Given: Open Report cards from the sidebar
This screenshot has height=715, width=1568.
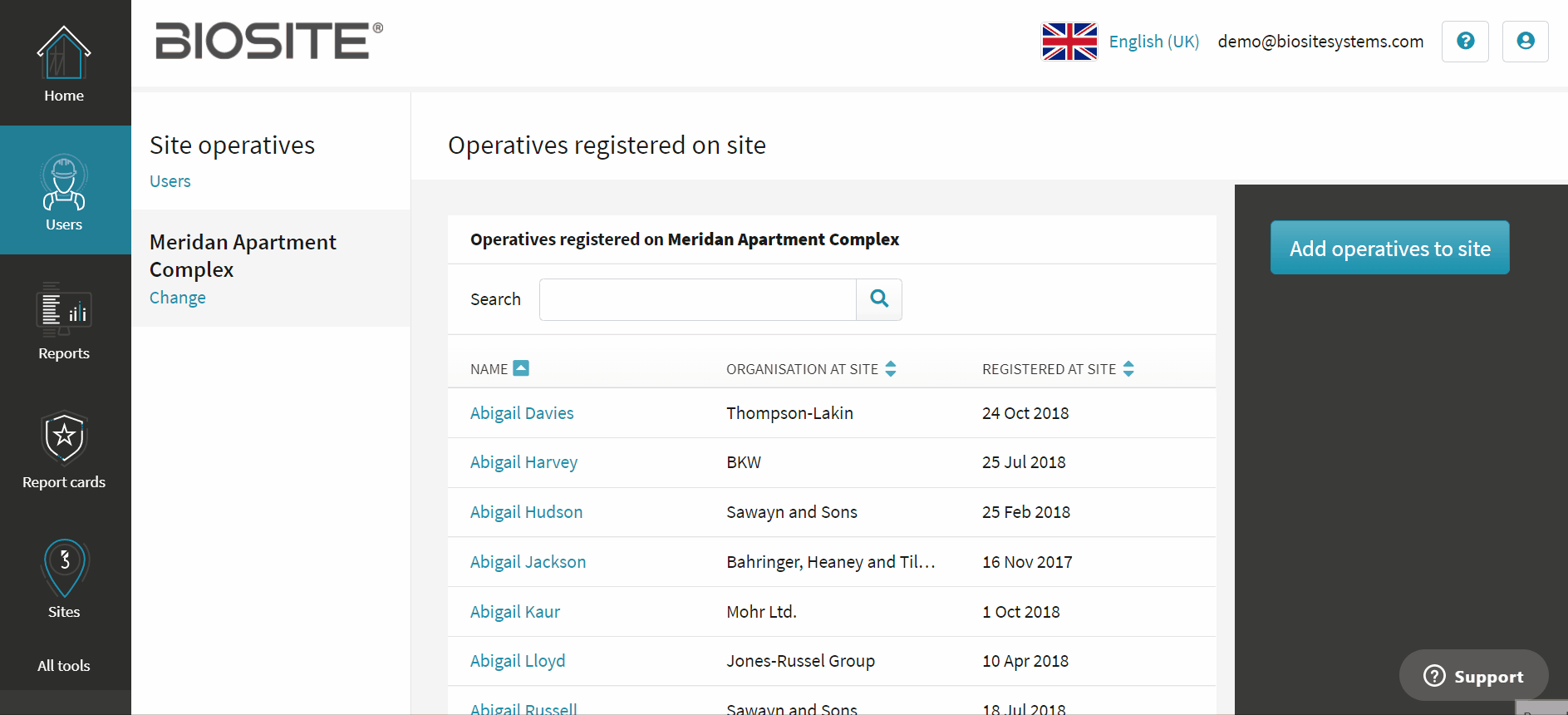Looking at the screenshot, I should pyautogui.click(x=64, y=451).
